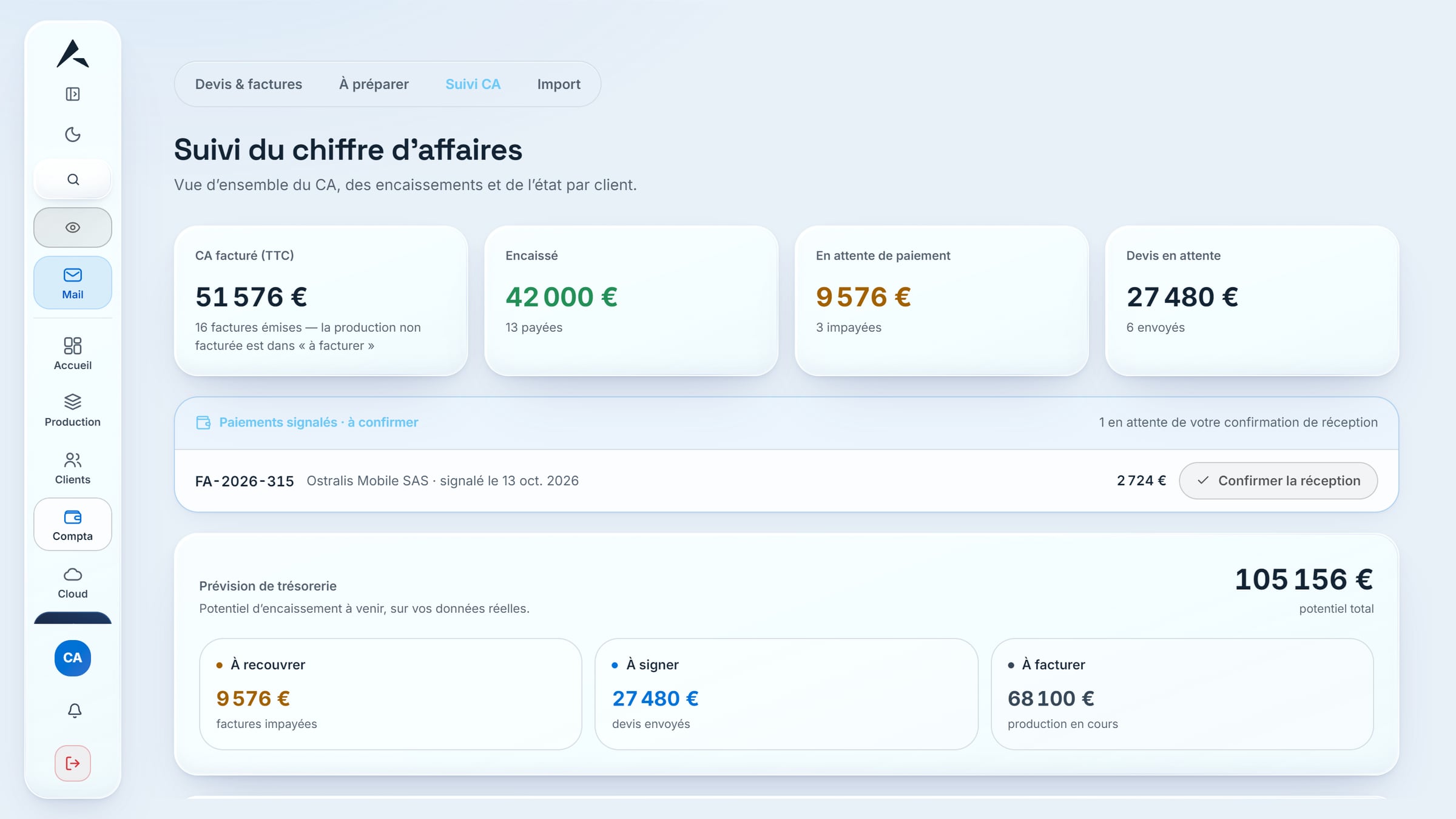
Task: Click '1 en attente de votre confirmation' text
Action: [x=1238, y=422]
